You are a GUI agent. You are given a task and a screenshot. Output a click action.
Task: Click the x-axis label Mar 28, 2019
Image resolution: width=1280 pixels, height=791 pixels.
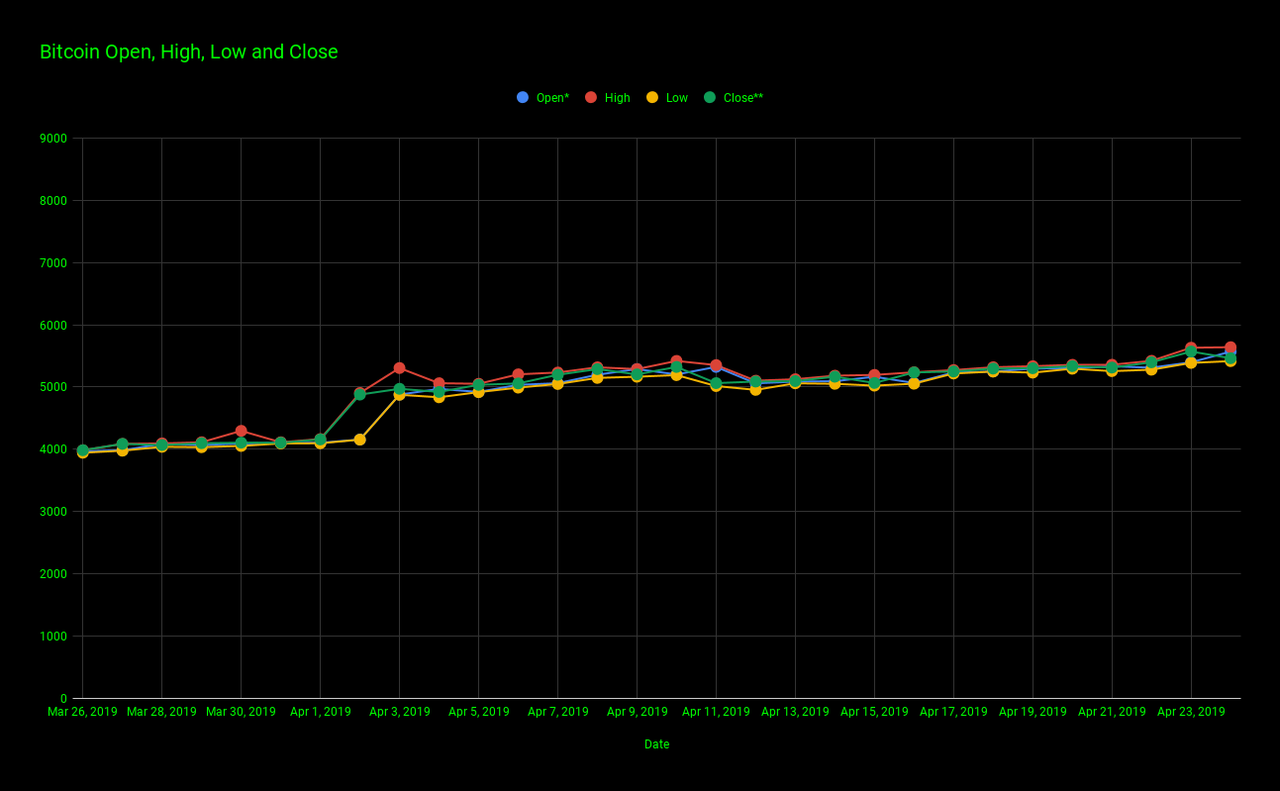(162, 712)
